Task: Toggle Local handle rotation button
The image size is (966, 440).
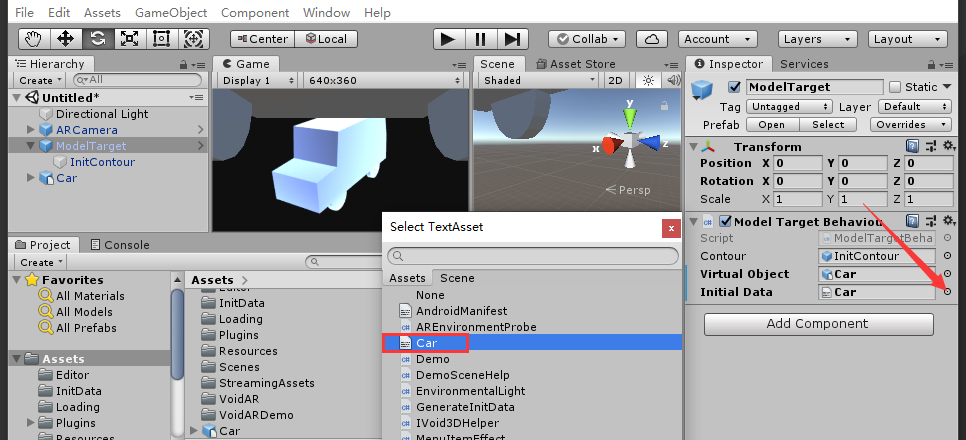Action: [327, 39]
